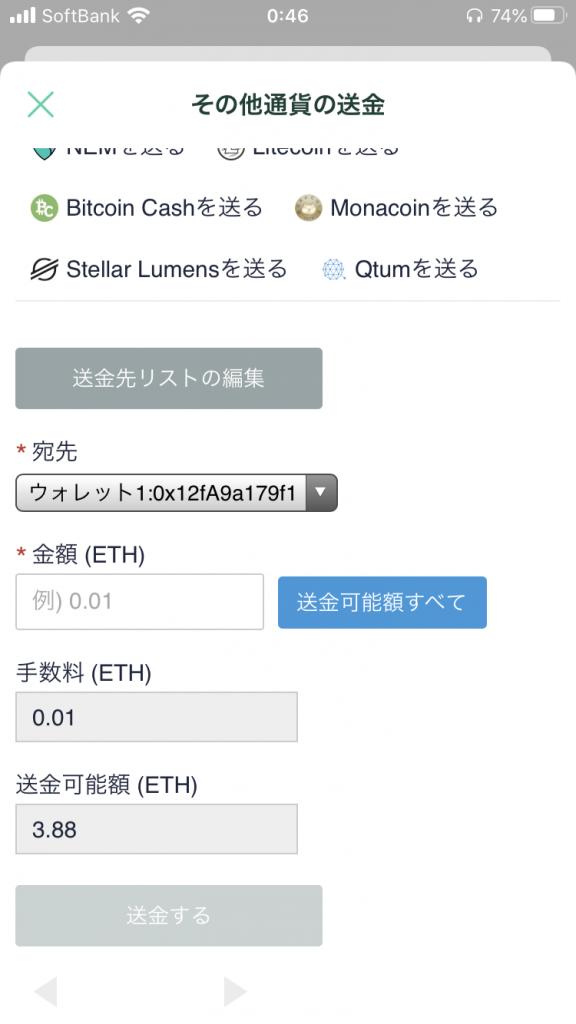
Task: Focus the 金額 (ETH) amount field
Action: [x=140, y=601]
